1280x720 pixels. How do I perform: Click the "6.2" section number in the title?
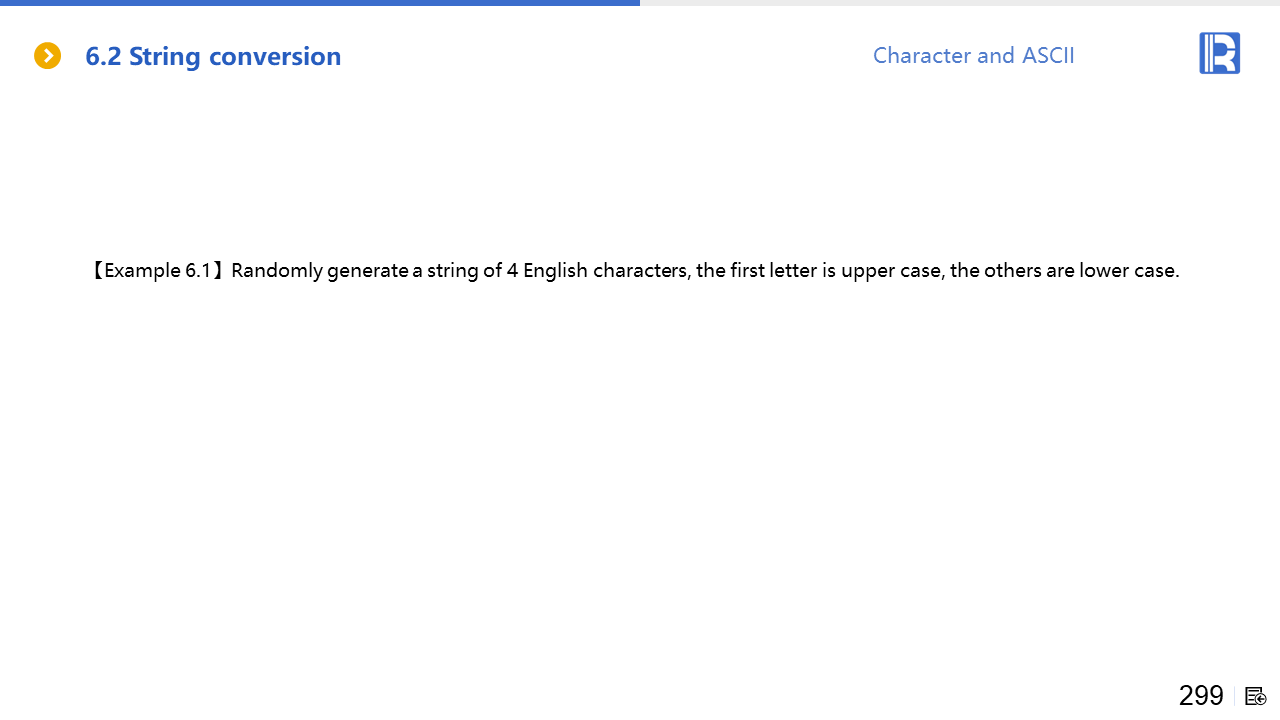click(x=103, y=56)
